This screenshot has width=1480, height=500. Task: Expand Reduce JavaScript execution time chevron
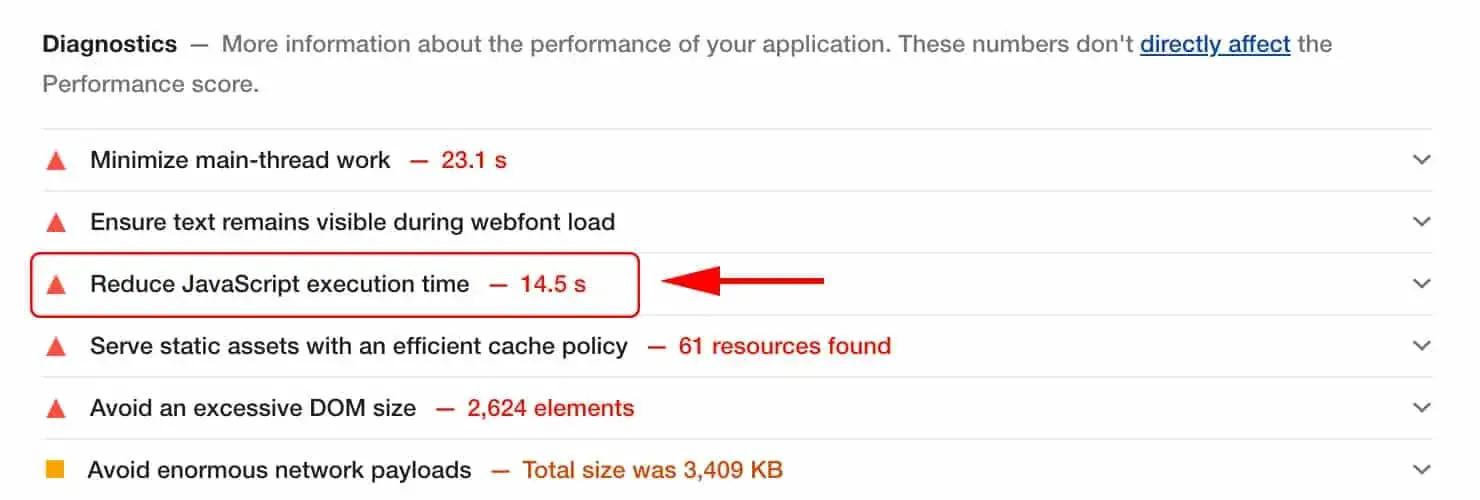(1421, 284)
